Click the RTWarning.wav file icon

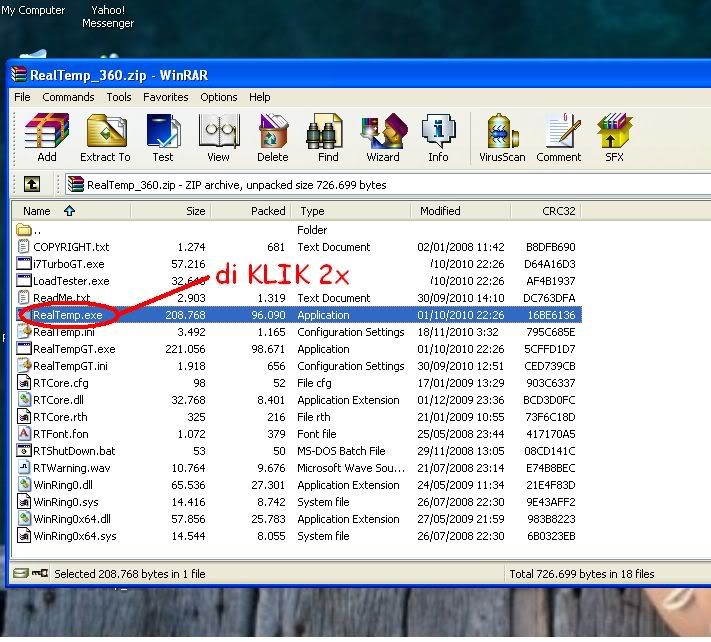click(x=24, y=467)
